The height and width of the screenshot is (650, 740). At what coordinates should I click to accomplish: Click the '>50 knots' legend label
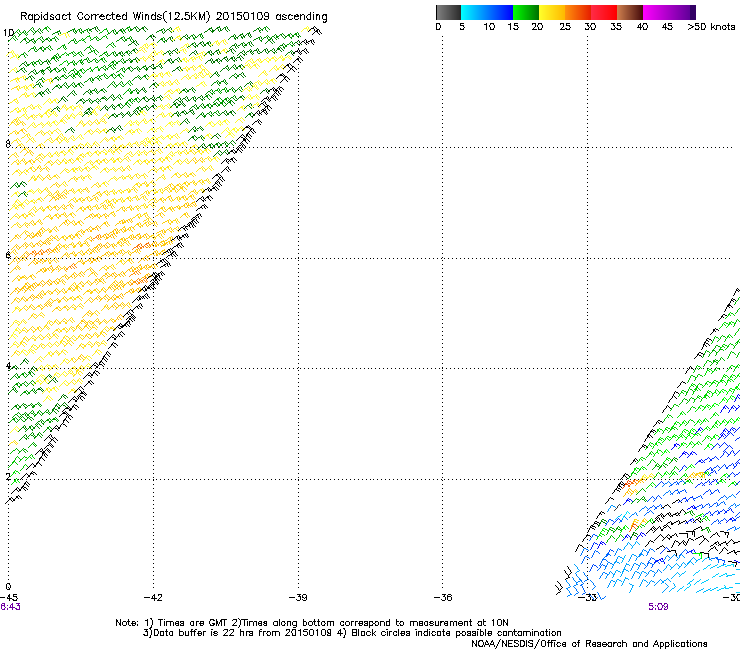[711, 27]
